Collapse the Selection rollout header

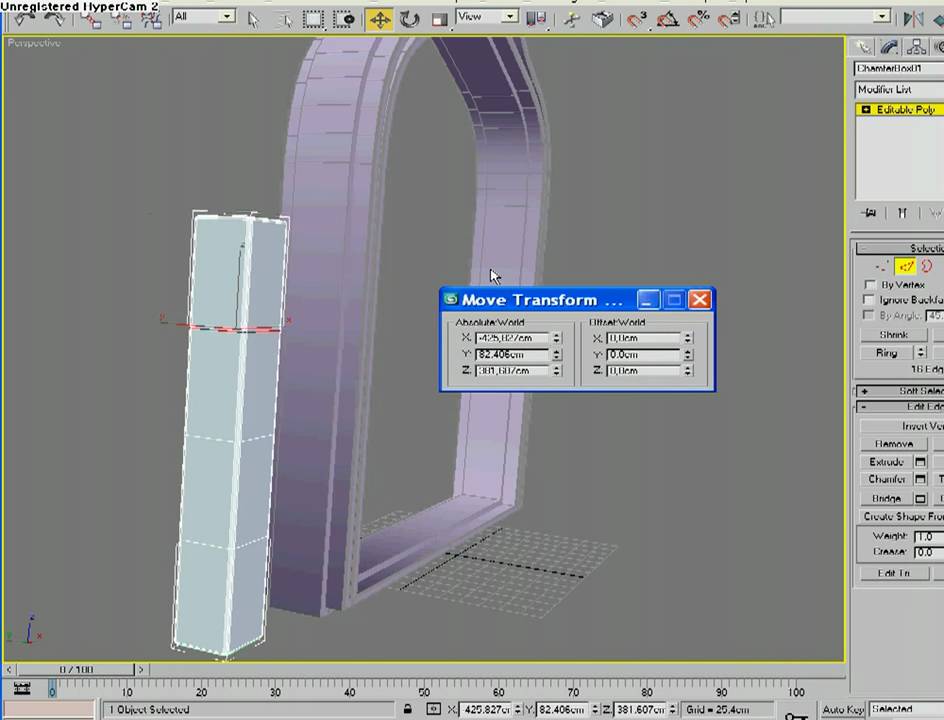coord(900,248)
